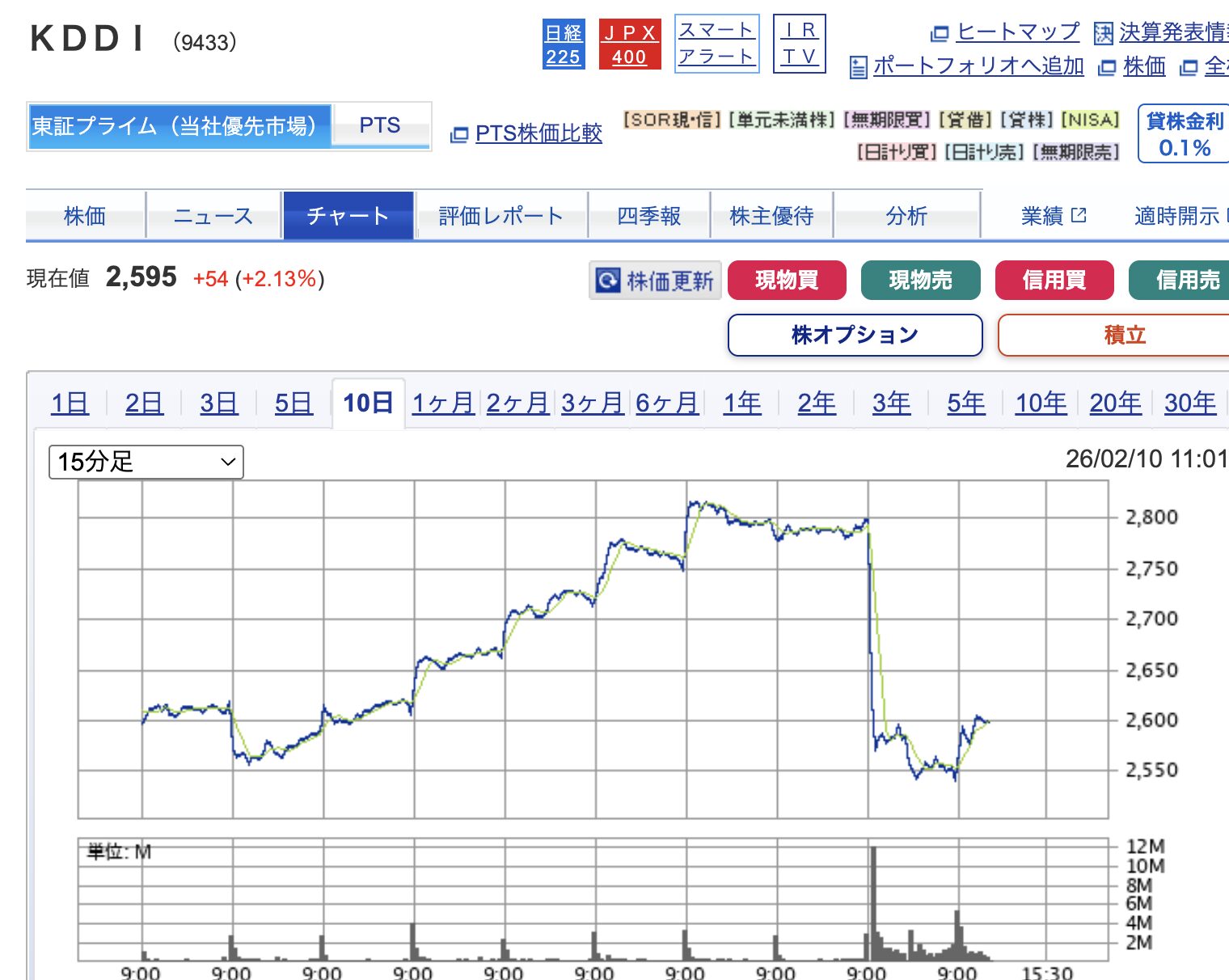The width and height of the screenshot is (1229, 980).
Task: Open the 15分足 interval dropdown
Action: pos(146,462)
